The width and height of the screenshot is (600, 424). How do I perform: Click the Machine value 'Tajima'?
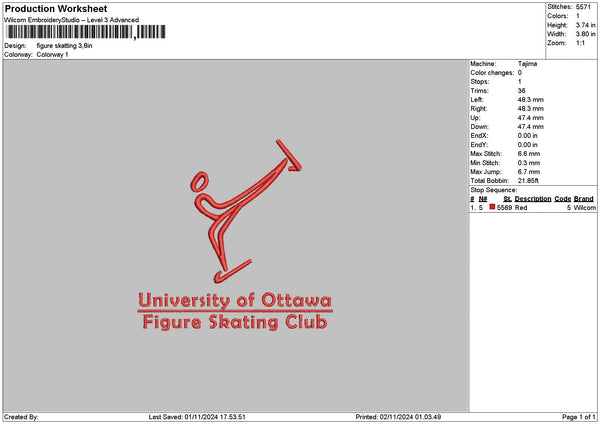[x=527, y=64]
